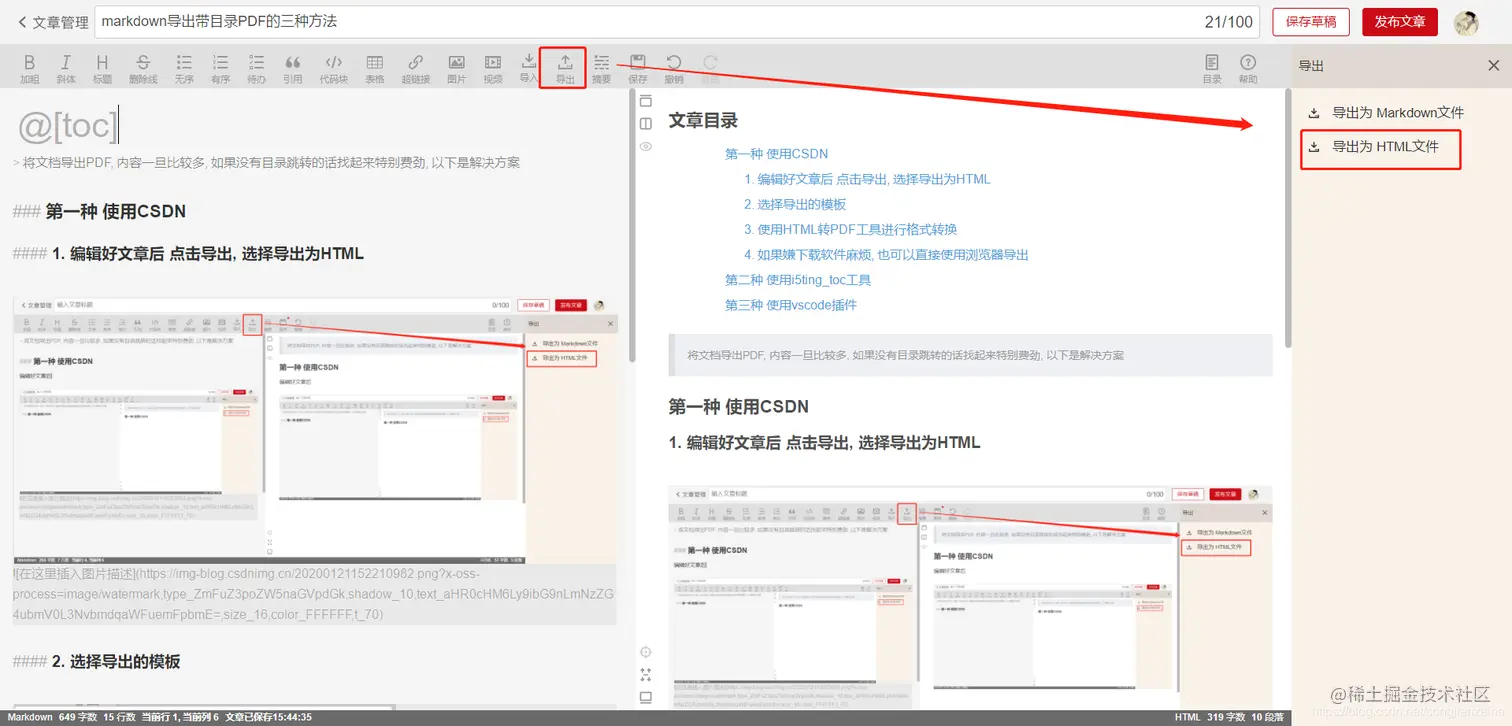The height and width of the screenshot is (726, 1512).
Task: Add a hyperlink via the 超链接 icon
Action: (x=414, y=67)
